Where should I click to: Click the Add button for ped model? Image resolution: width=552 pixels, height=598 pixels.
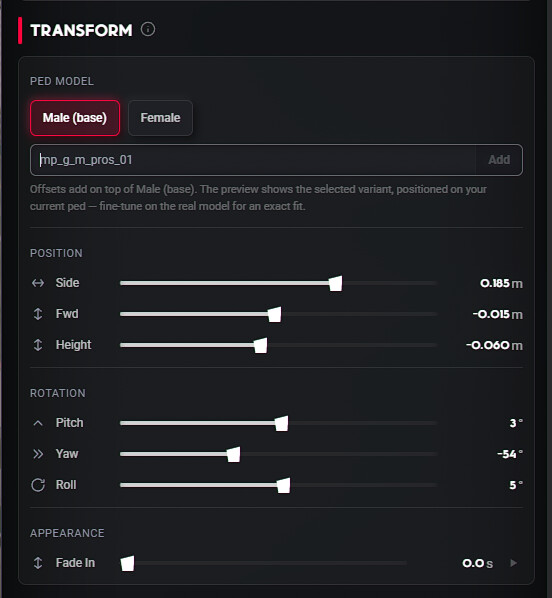tap(499, 160)
